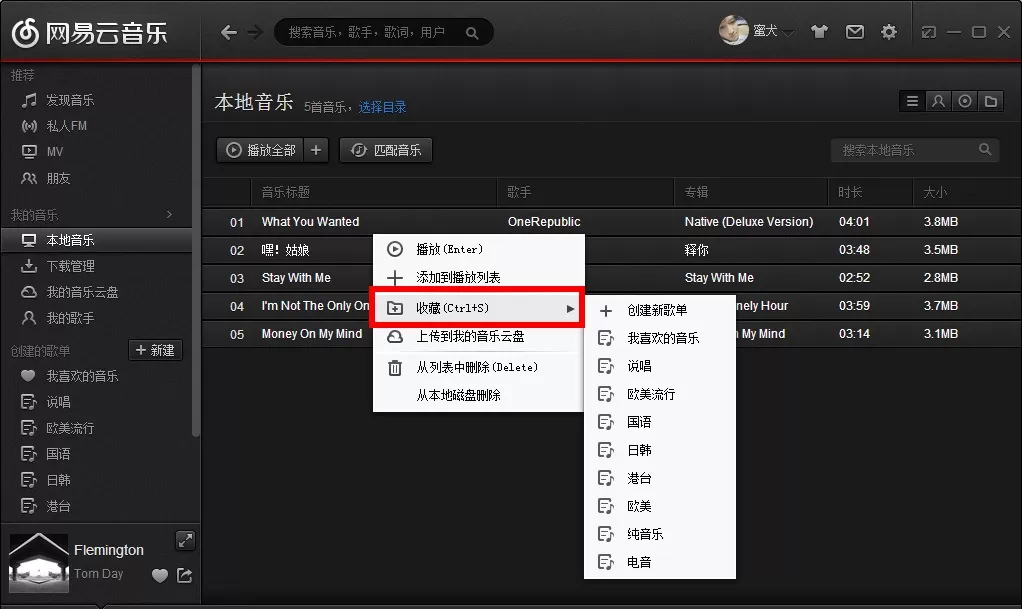The height and width of the screenshot is (609, 1022).
Task: Click OneRepublic artist cell
Action: pyautogui.click(x=544, y=222)
